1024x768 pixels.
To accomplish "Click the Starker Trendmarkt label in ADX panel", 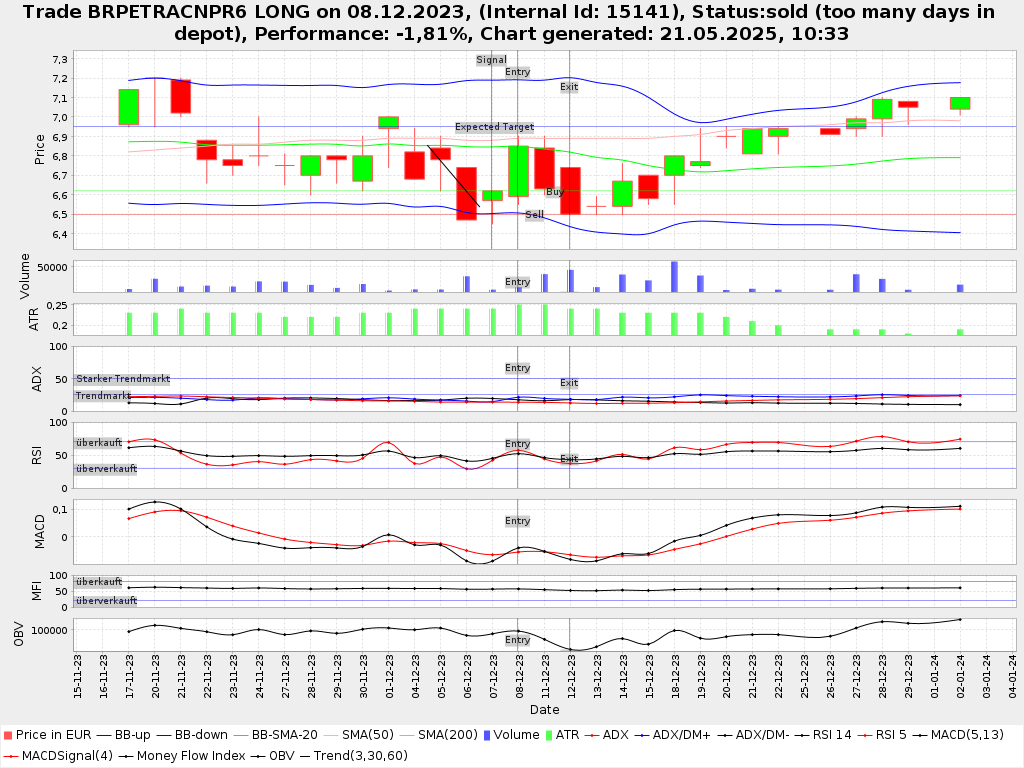I will coord(122,379).
